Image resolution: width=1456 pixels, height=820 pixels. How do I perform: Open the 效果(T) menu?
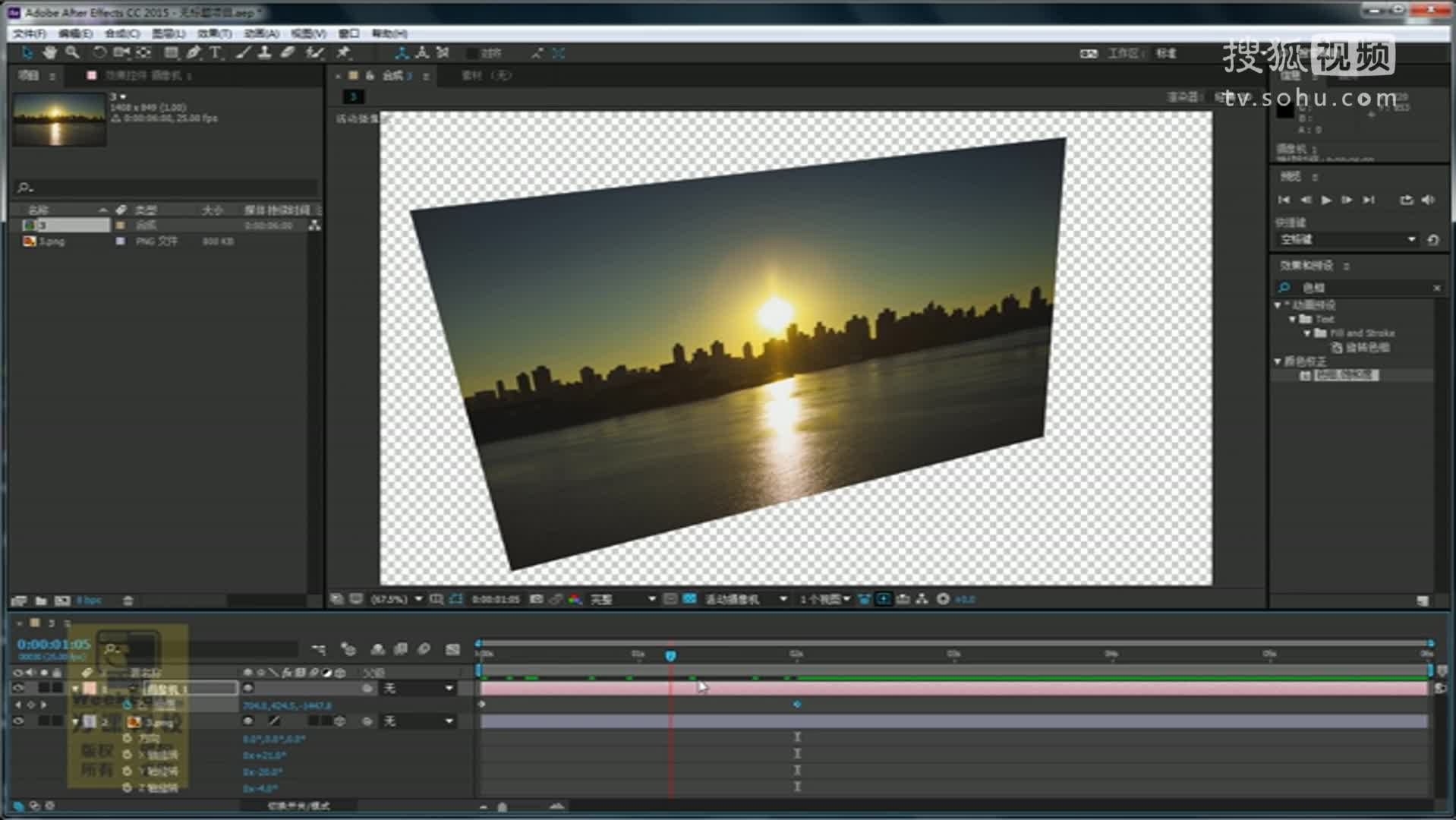click(214, 33)
